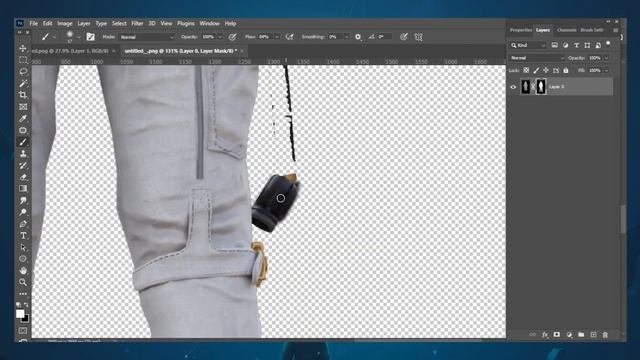This screenshot has height=360, width=640.
Task: Select the Smudge tool
Action: coord(23,200)
